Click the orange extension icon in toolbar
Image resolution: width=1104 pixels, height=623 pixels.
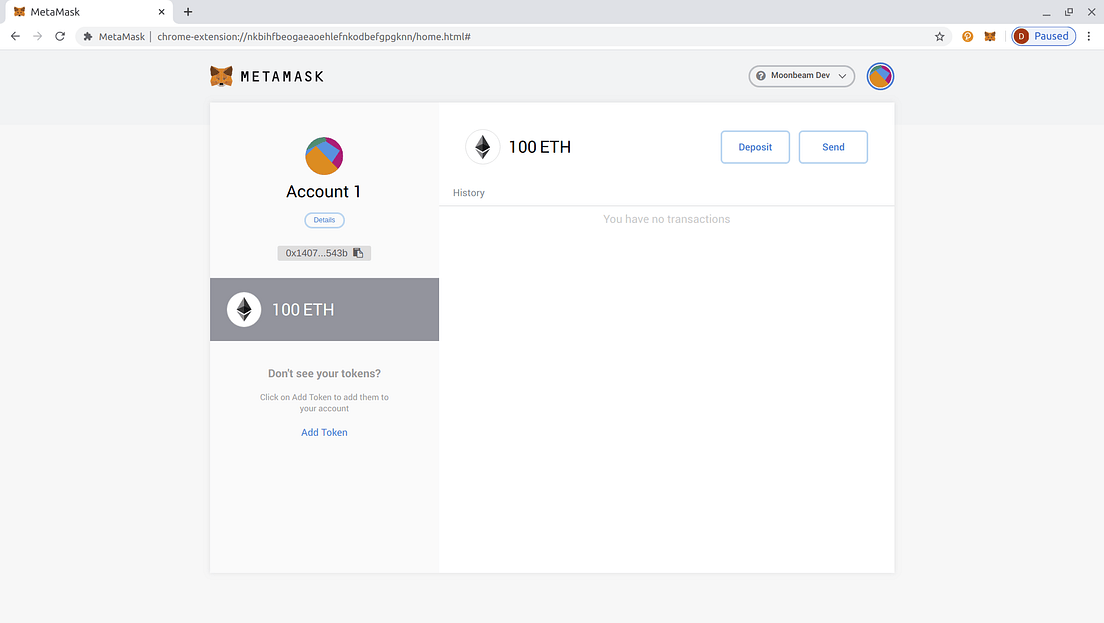tap(967, 37)
